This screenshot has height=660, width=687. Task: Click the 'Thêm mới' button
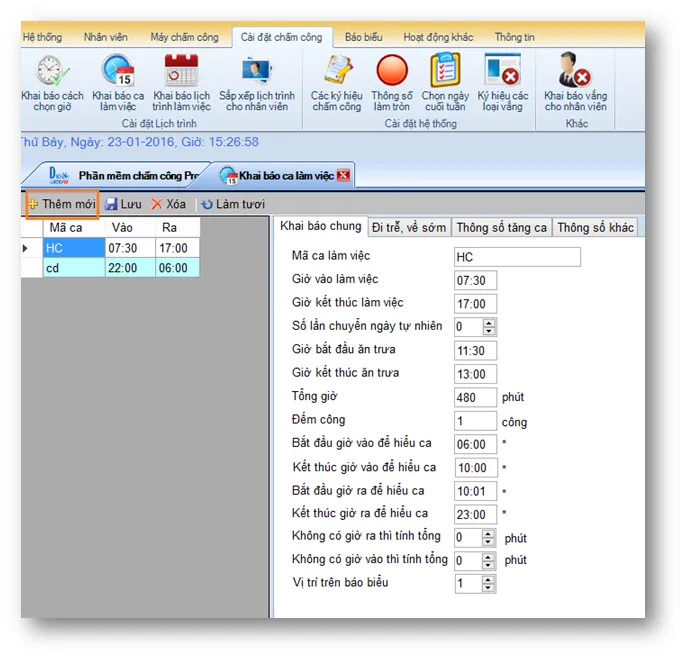(62, 204)
